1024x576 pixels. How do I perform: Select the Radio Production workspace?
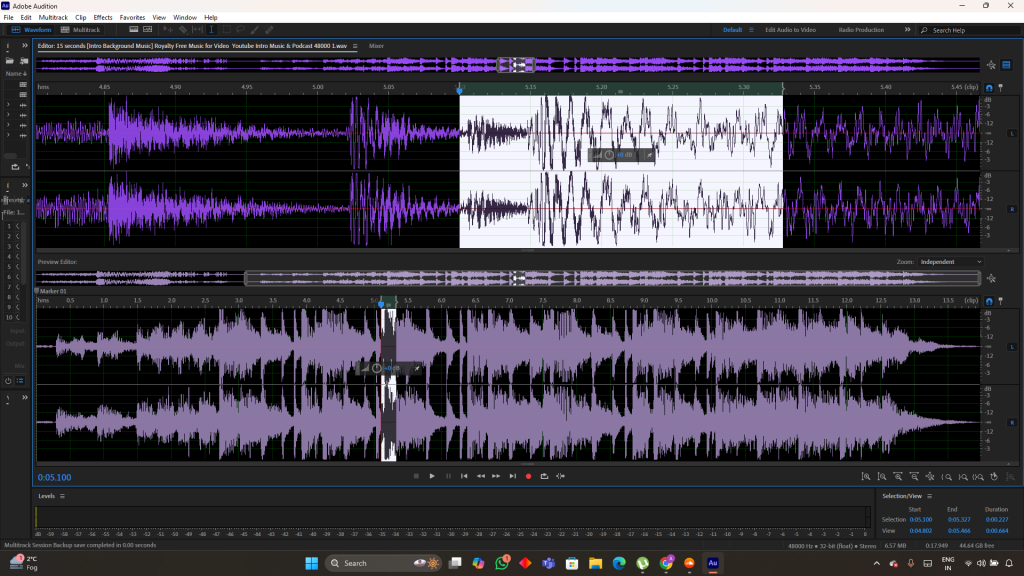[x=861, y=30]
